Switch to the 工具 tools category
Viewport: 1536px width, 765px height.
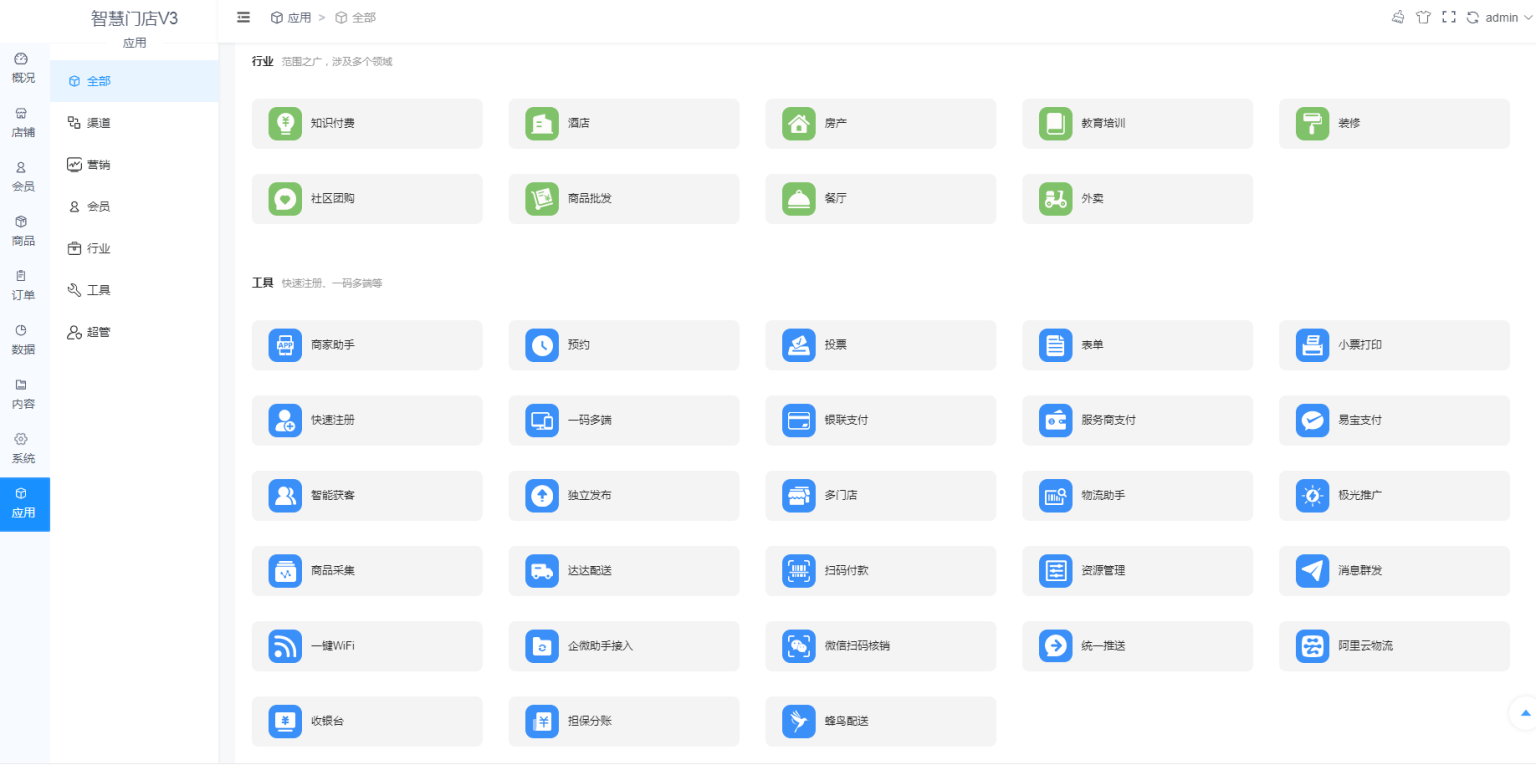coord(97,289)
